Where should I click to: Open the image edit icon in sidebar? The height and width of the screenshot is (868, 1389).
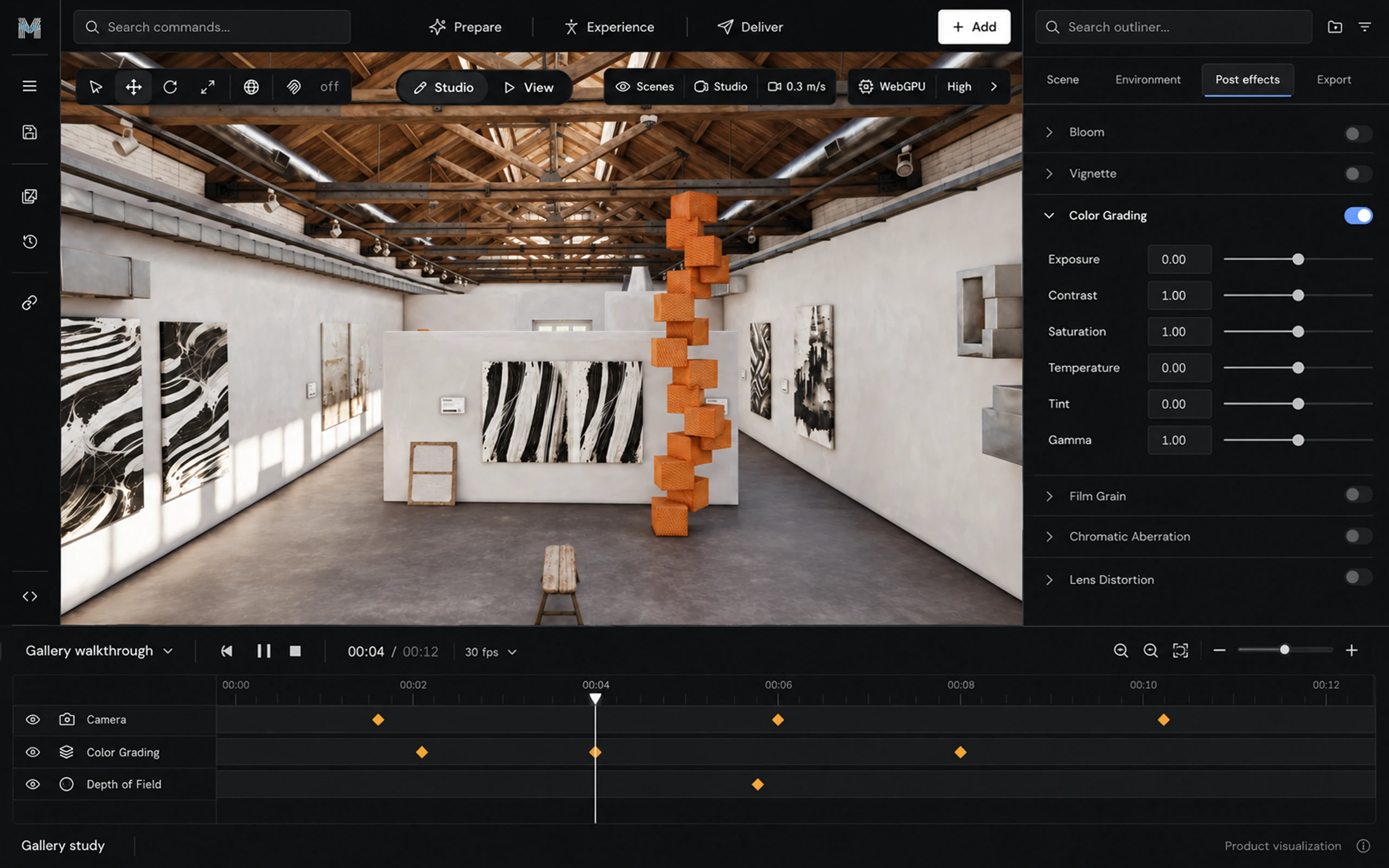point(29,196)
